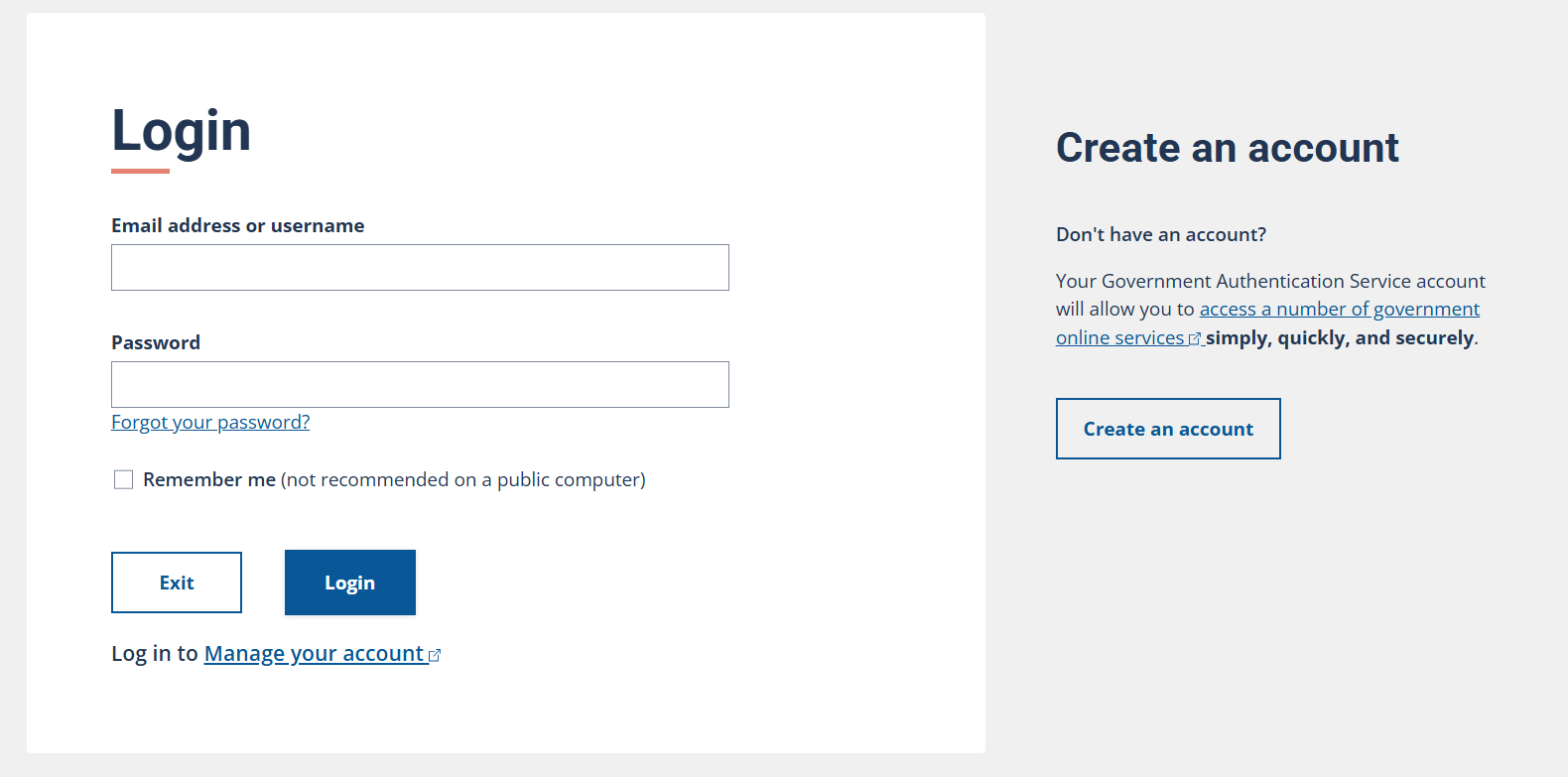Click the public computer warning text
Screen dimensions: 1568x777
[x=463, y=480]
